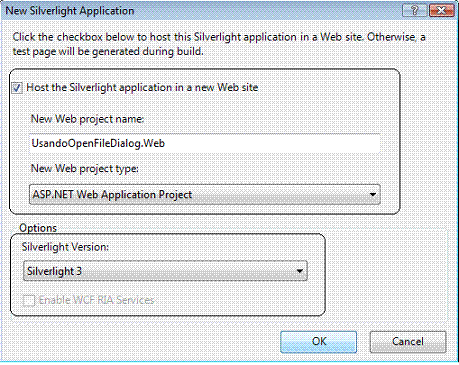Image resolution: width=459 pixels, height=365 pixels.
Task: Click the New Web project name field
Action: click(x=205, y=143)
